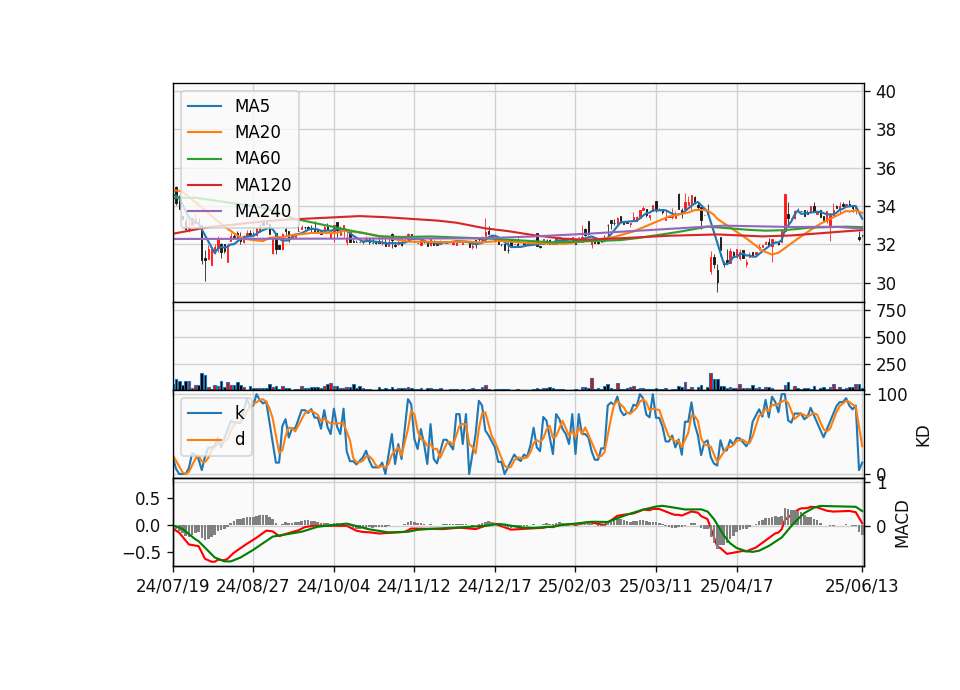The image size is (960, 690).
Task: Click the price axis value 34
Action: tap(885, 207)
